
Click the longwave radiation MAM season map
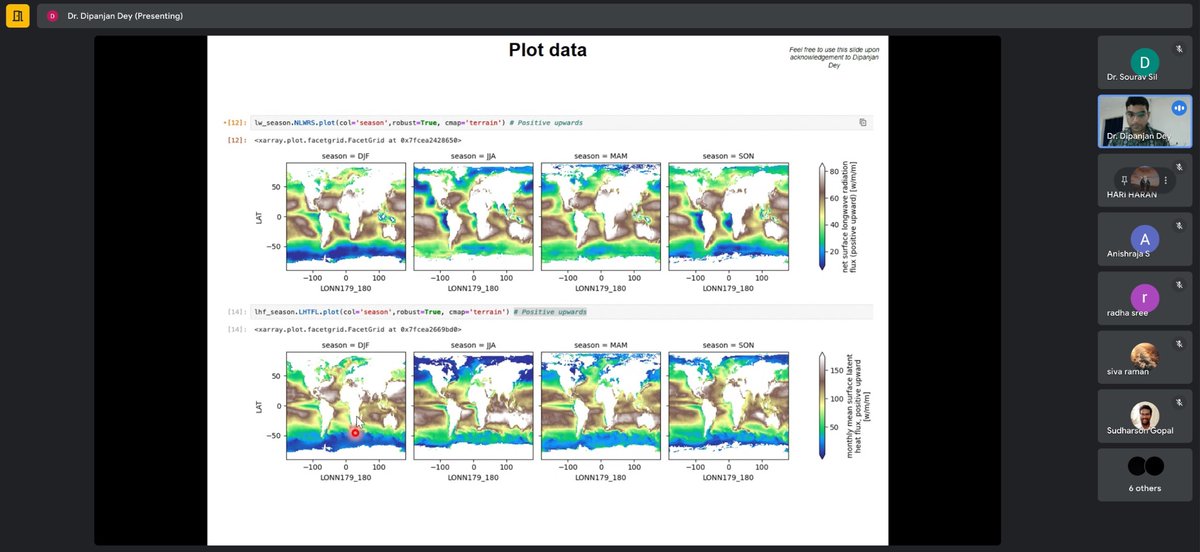600,217
